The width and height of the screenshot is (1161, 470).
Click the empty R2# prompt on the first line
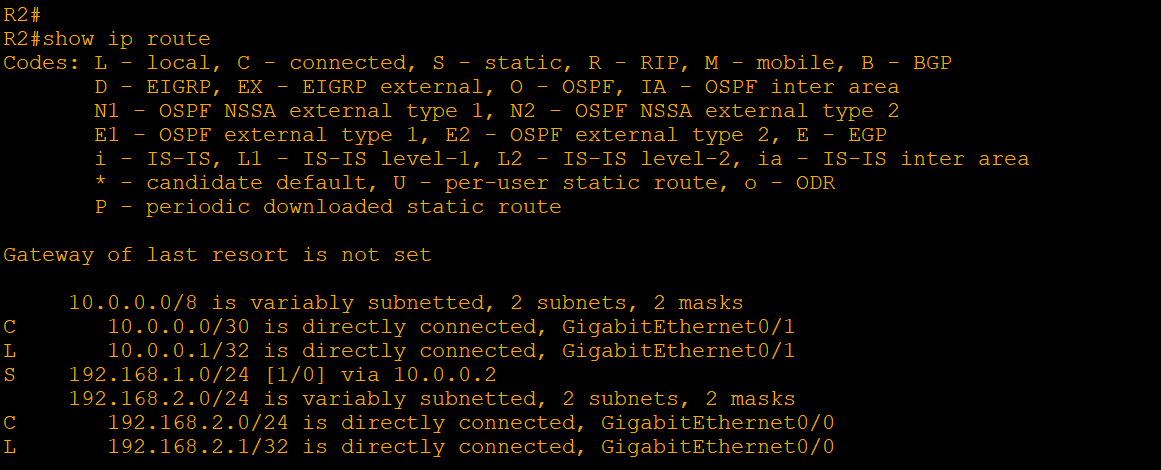(x=22, y=15)
